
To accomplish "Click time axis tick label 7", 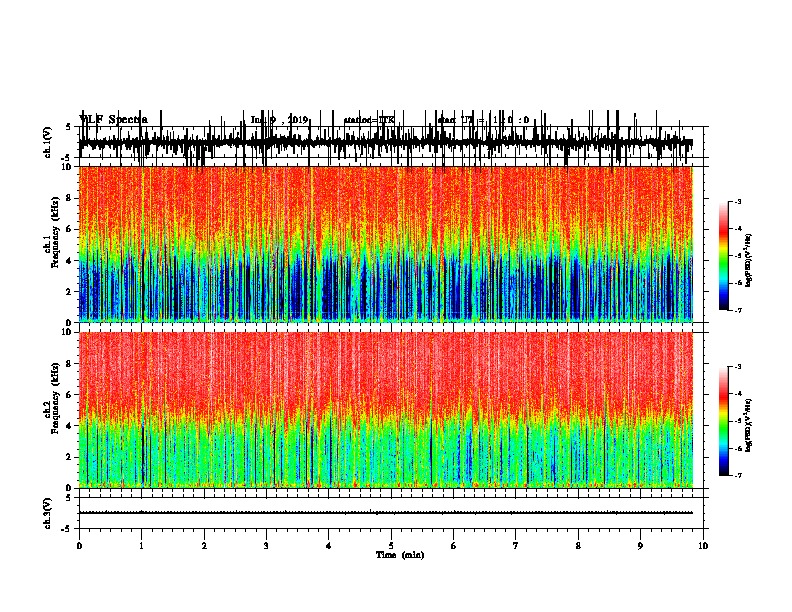I will (x=516, y=545).
